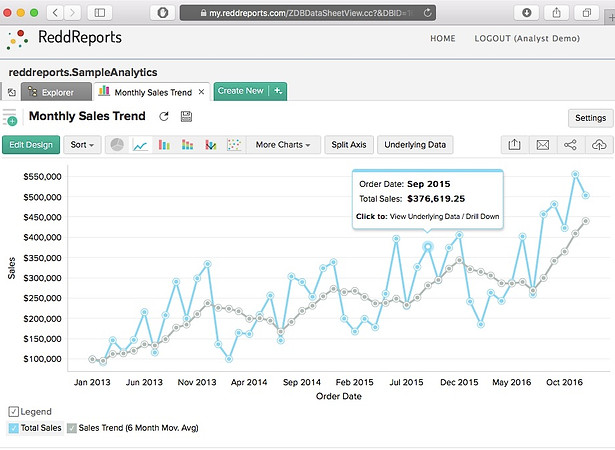Screen dimensions: 615x450
Task: Toggle the Total Sales series checkbox
Action: [13, 428]
